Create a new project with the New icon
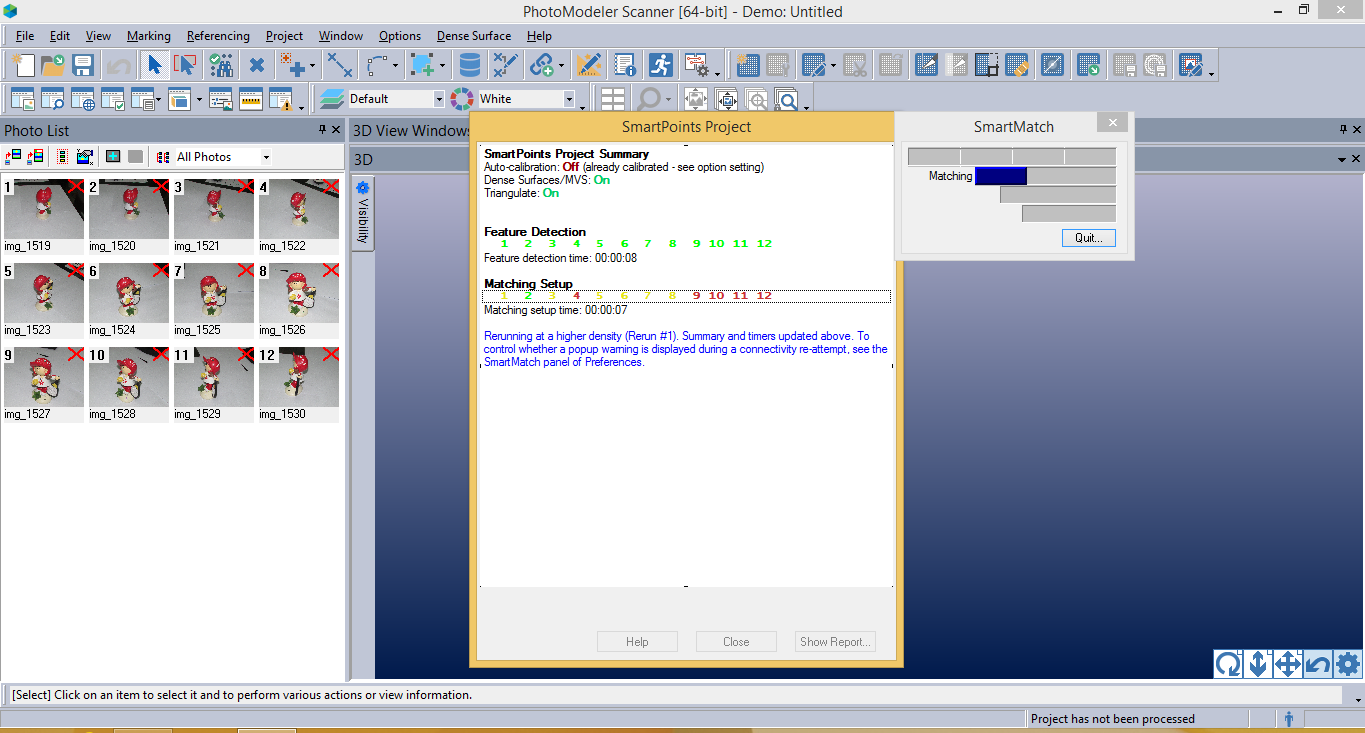 click(22, 66)
